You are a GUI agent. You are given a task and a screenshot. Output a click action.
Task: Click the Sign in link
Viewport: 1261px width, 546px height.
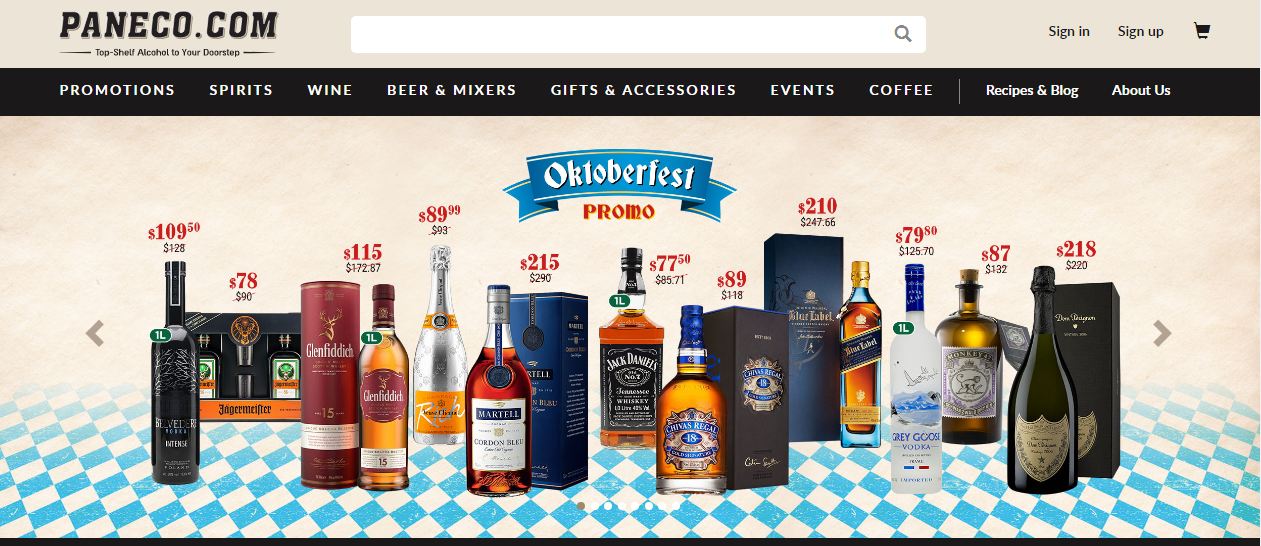coord(1069,31)
